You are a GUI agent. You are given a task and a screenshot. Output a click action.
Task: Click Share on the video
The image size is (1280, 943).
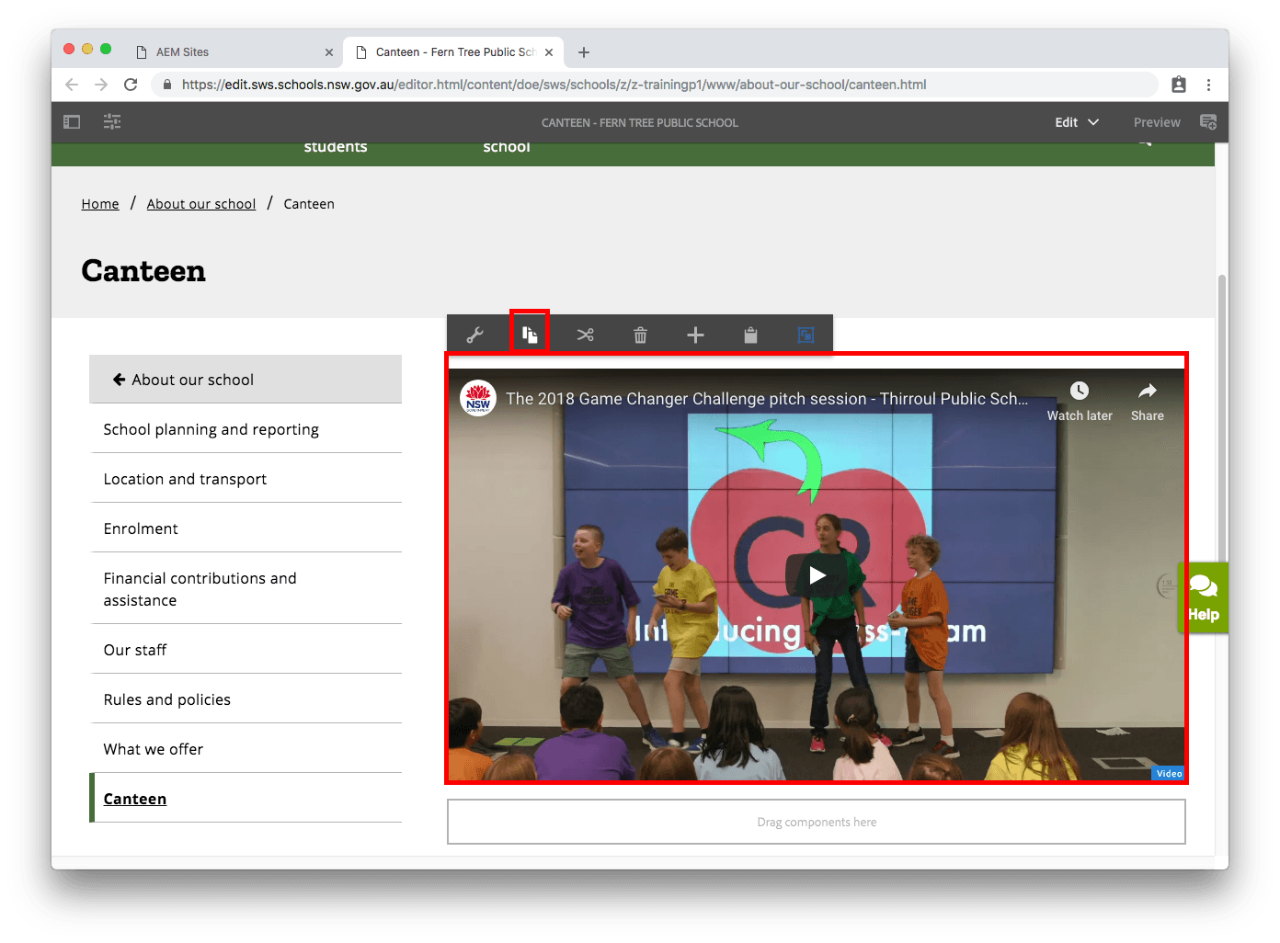click(1147, 400)
